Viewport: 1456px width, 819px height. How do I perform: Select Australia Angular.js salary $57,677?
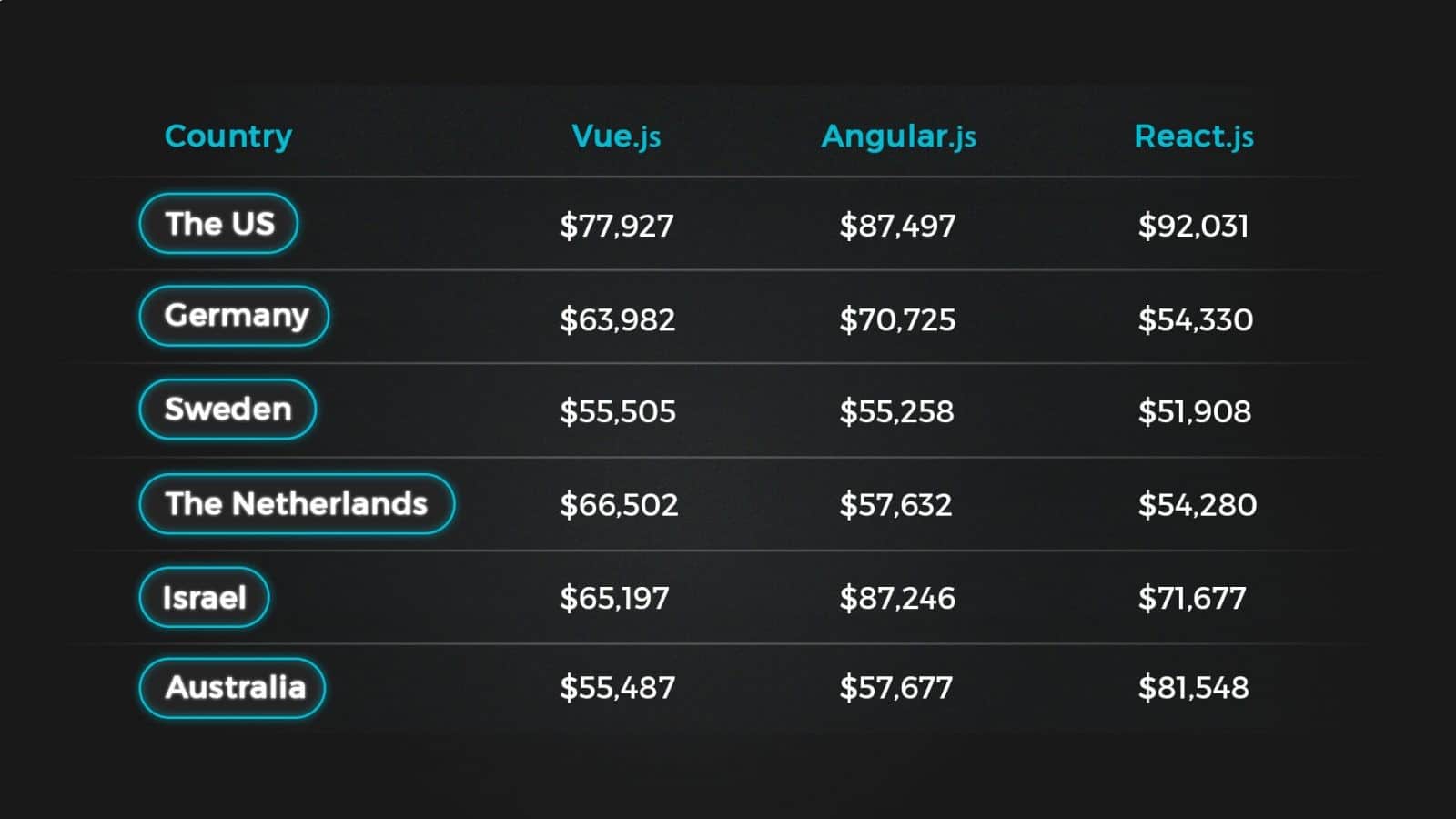(x=896, y=688)
